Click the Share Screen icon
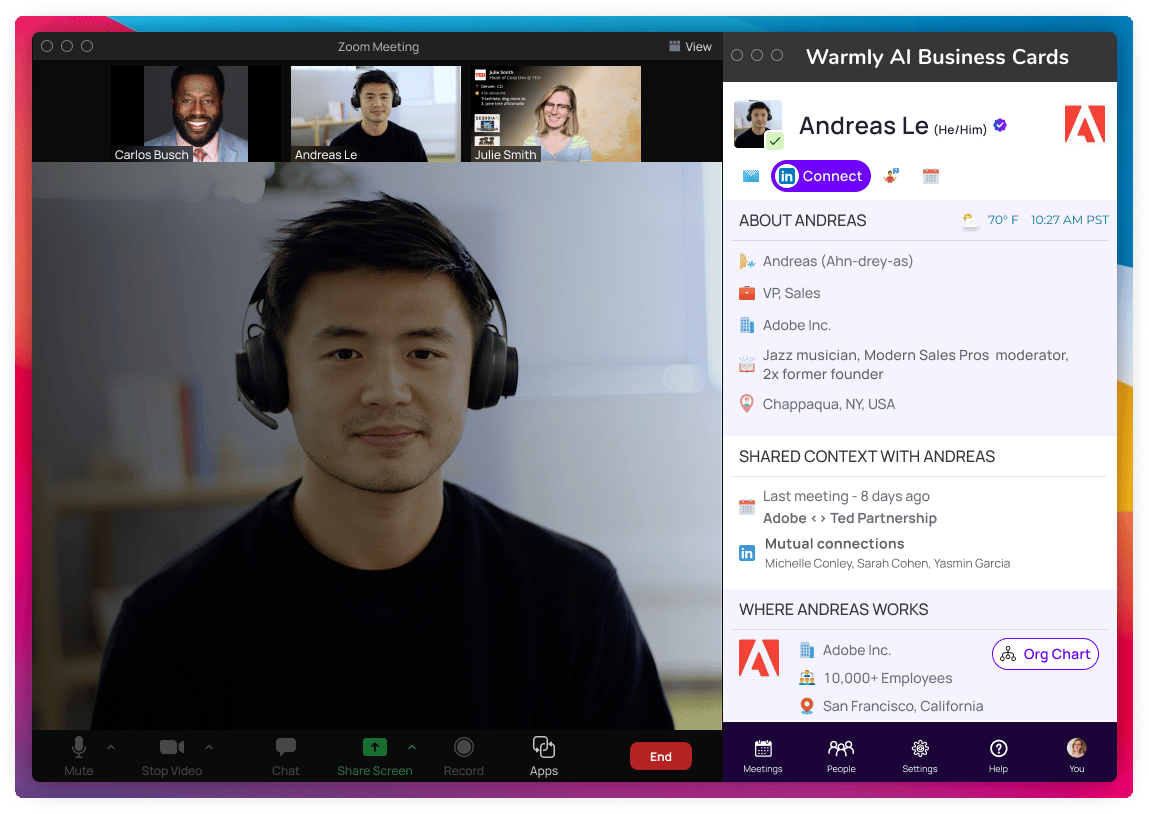The height and width of the screenshot is (814, 1149). 374,747
